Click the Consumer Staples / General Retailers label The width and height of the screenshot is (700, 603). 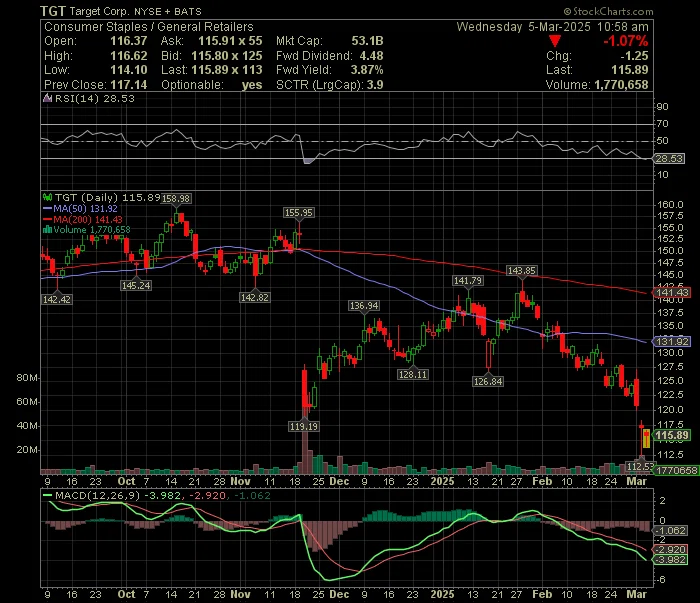[x=149, y=27]
